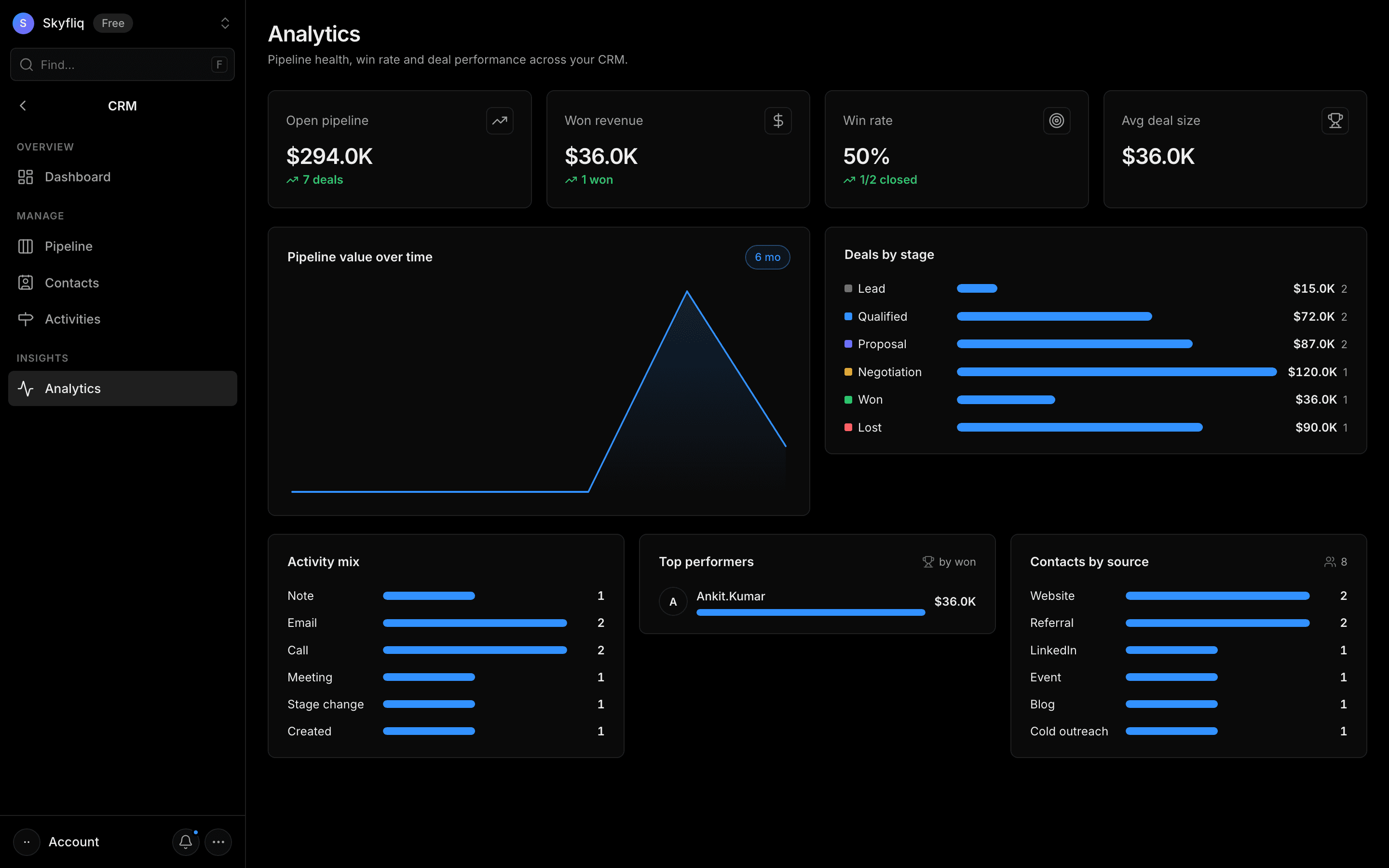Navigate to Contacts
The image size is (1389, 868).
pyautogui.click(x=122, y=283)
